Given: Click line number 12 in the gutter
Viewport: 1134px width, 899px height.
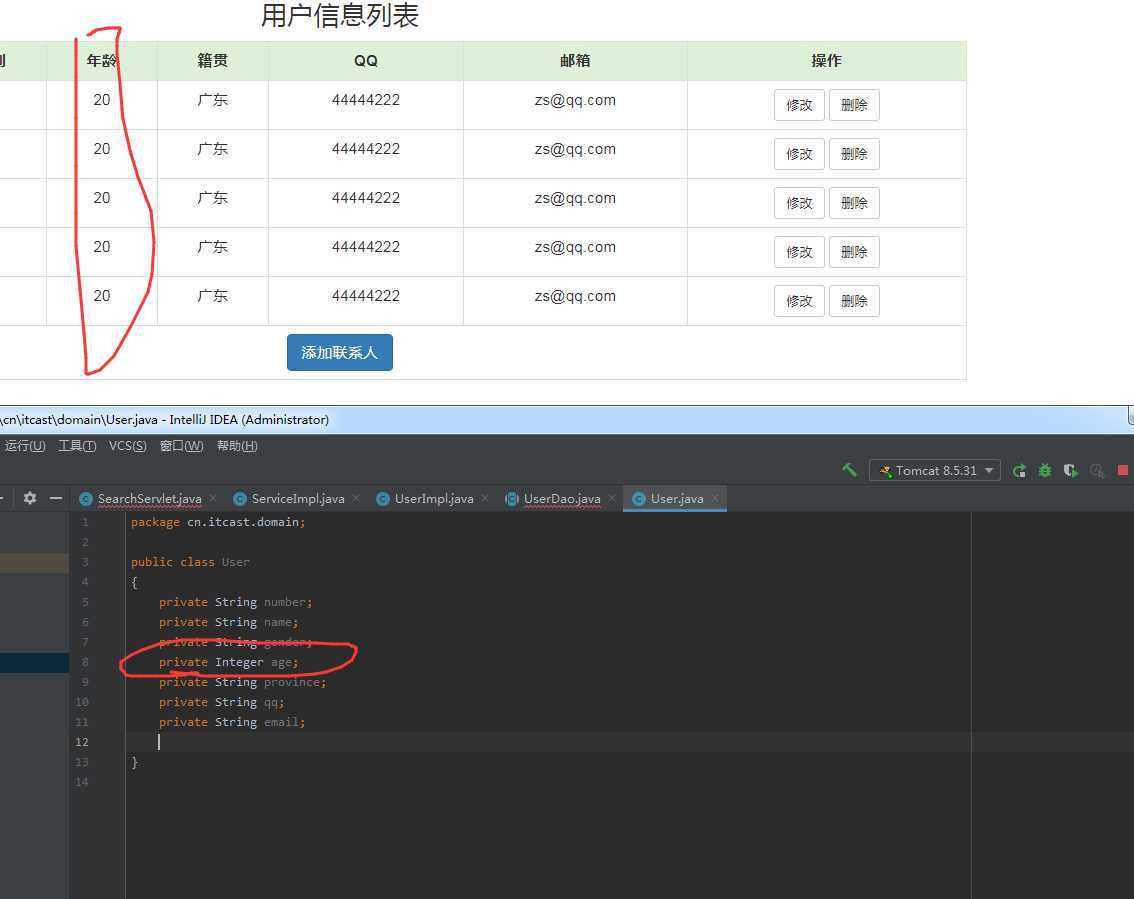Looking at the screenshot, I should click(82, 742).
